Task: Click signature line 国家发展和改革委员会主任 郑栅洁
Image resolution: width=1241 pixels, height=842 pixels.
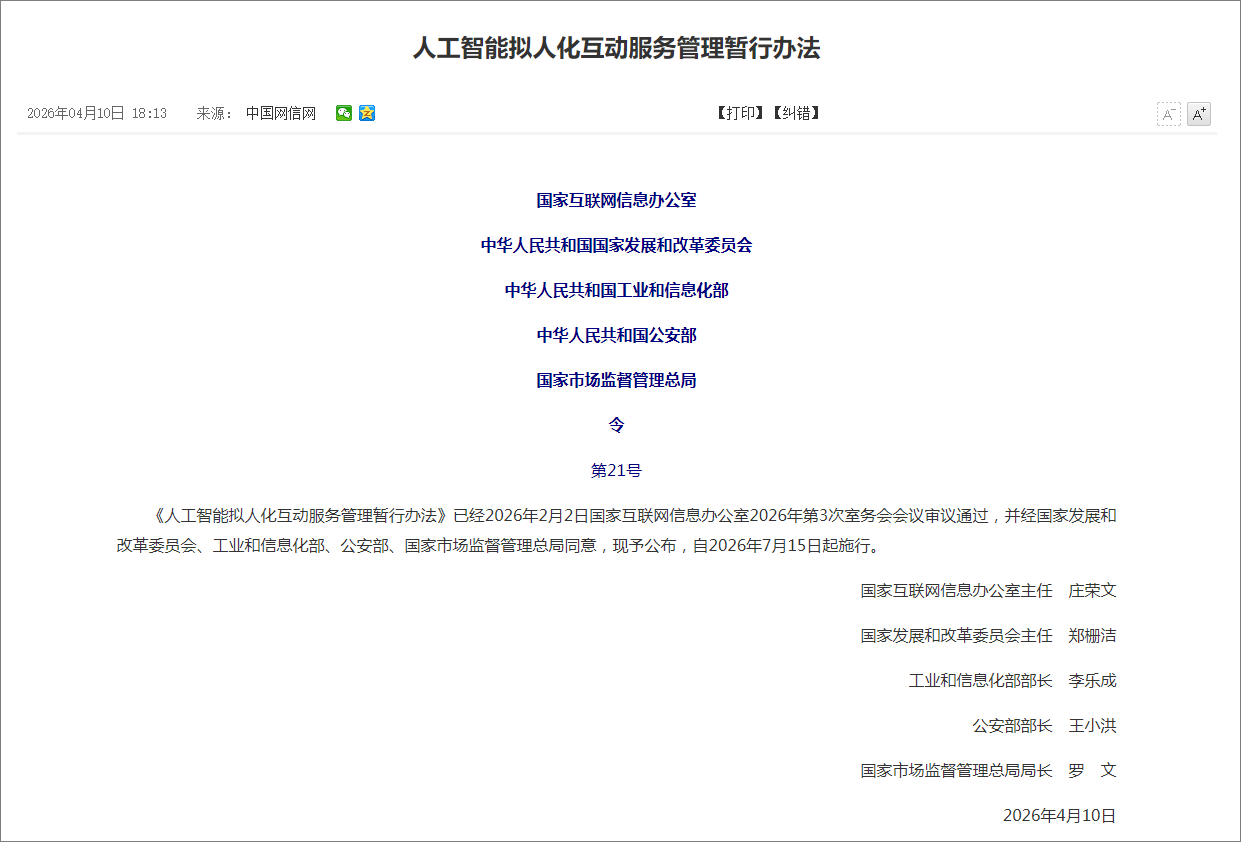Action: [988, 635]
